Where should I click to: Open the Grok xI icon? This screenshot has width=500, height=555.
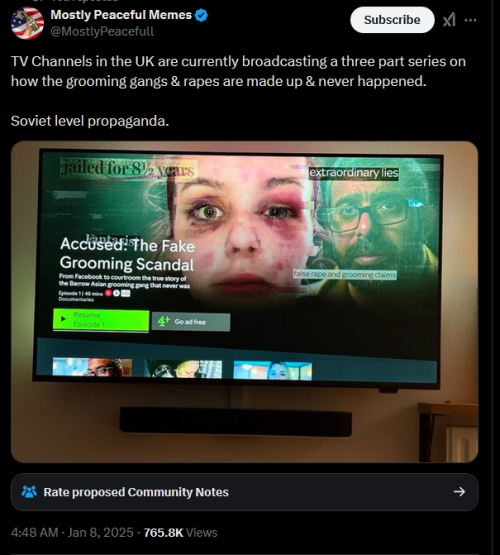click(x=449, y=20)
